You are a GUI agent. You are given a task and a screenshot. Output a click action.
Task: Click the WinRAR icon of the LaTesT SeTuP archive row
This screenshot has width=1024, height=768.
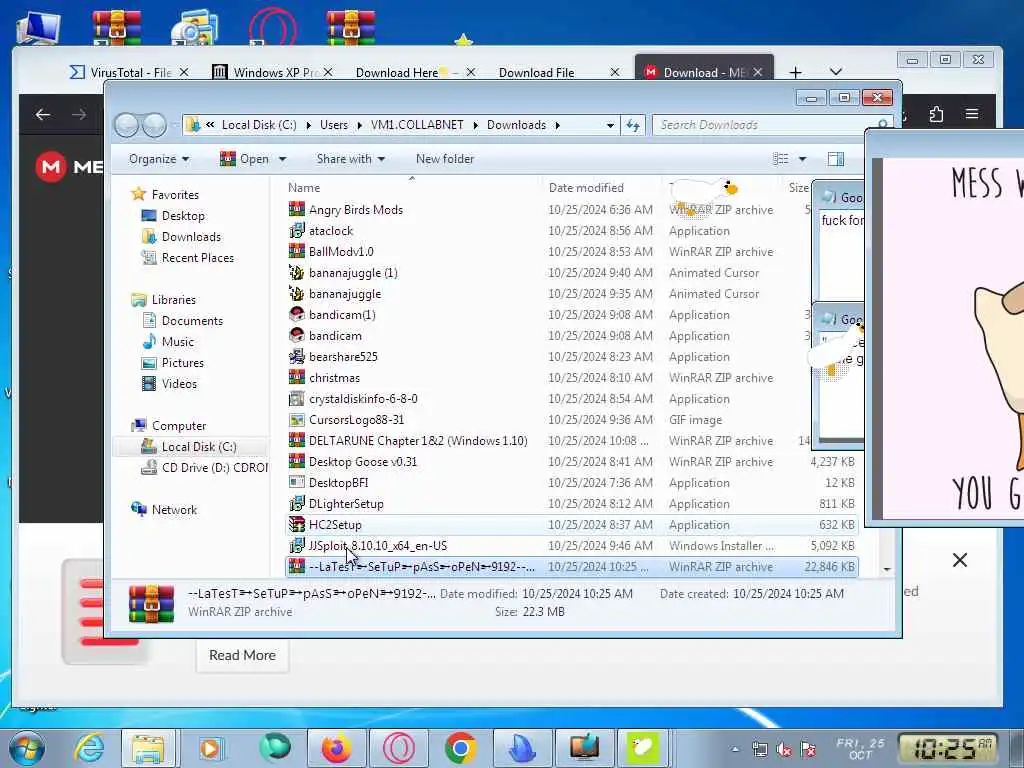point(296,566)
